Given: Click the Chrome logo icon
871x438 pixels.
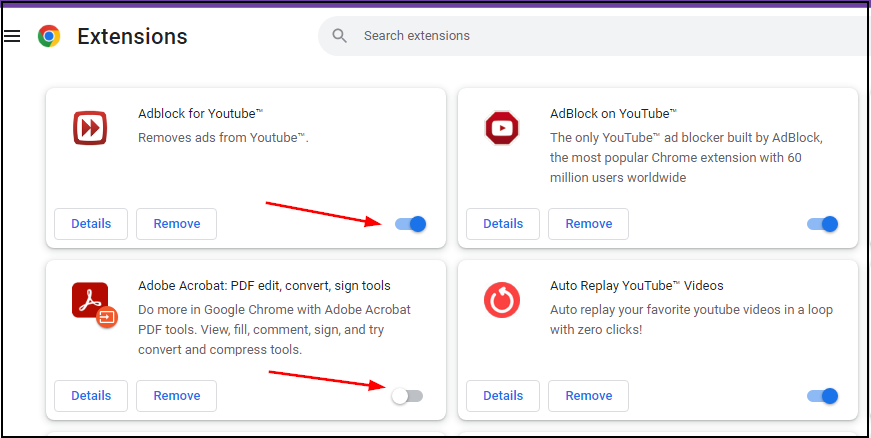Looking at the screenshot, I should [49, 36].
